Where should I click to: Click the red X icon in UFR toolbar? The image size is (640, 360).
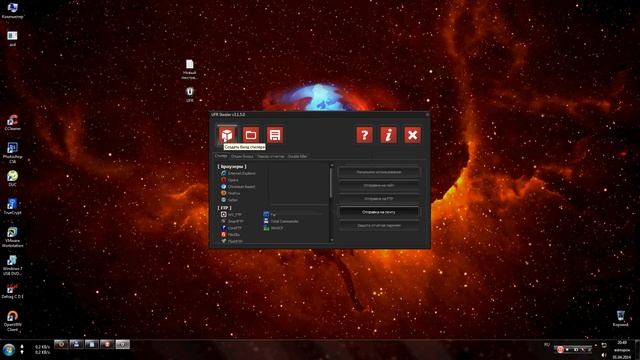click(x=412, y=135)
